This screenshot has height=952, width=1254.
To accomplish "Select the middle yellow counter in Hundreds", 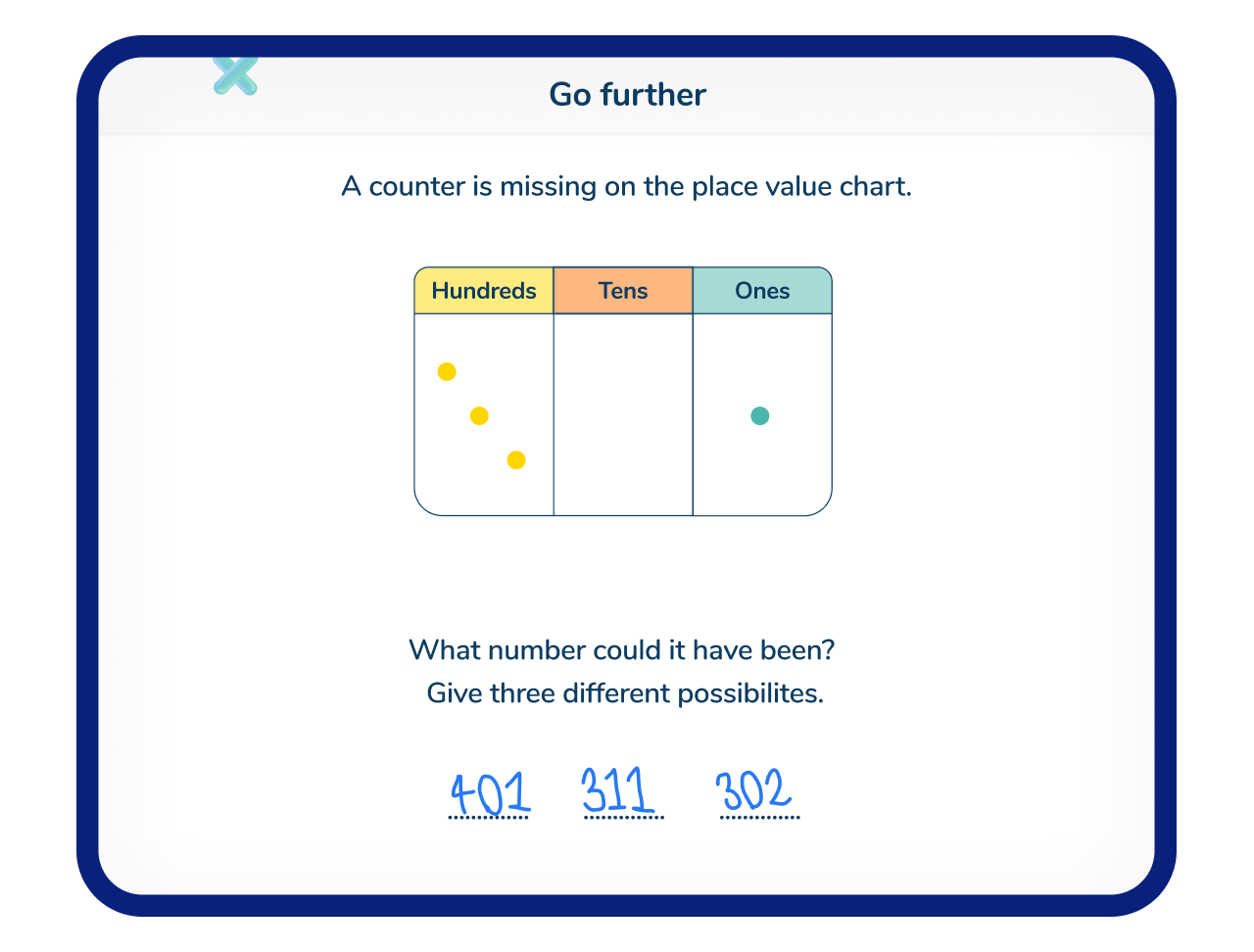I will [x=479, y=416].
